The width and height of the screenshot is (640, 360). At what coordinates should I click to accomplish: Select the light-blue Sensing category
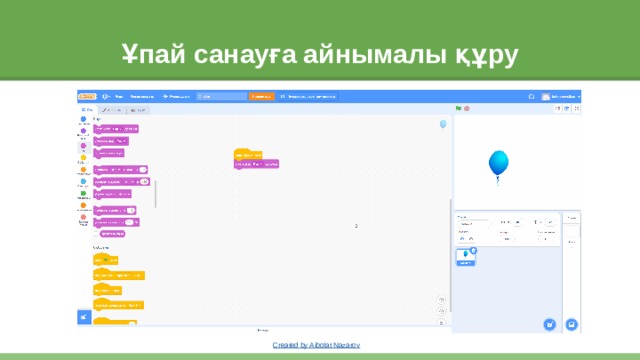(x=83, y=183)
